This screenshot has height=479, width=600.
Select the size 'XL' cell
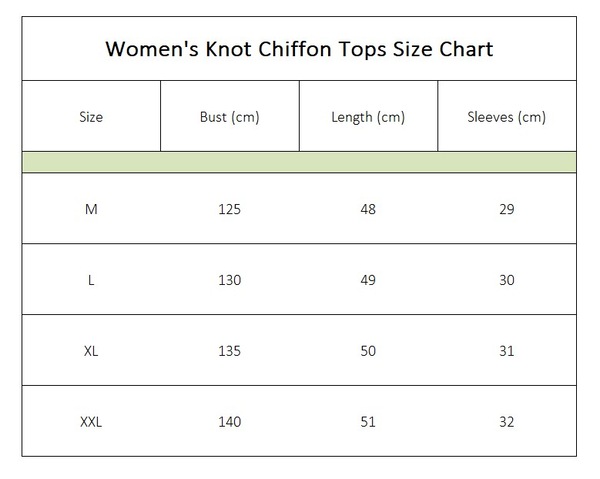(91, 351)
